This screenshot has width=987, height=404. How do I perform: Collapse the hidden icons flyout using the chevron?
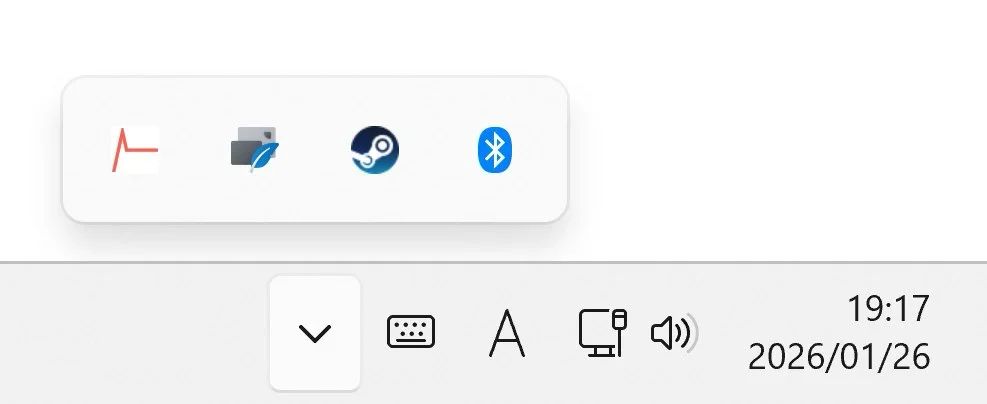pyautogui.click(x=315, y=333)
